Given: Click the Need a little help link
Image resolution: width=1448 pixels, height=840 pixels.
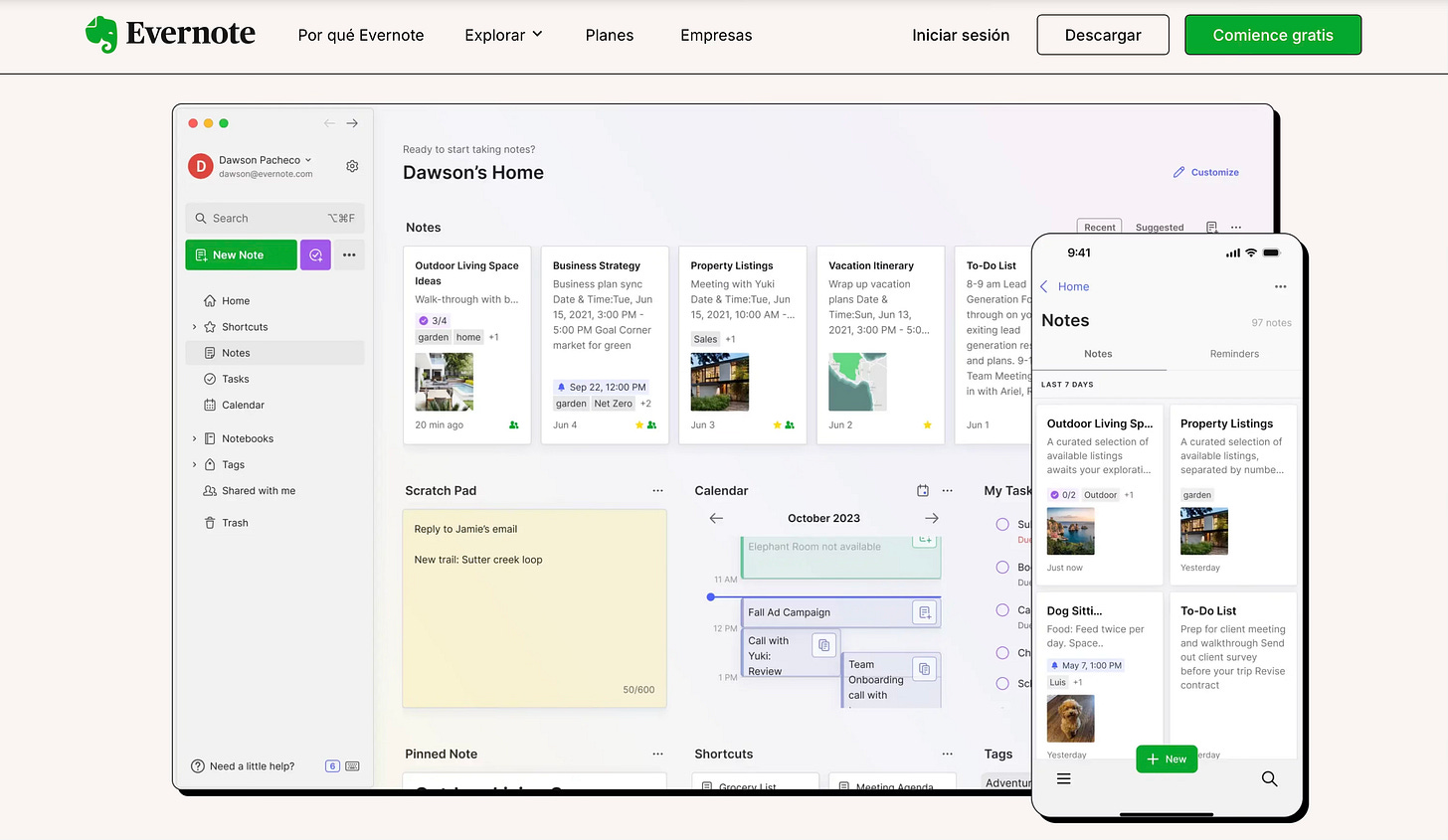Looking at the screenshot, I should tap(243, 766).
